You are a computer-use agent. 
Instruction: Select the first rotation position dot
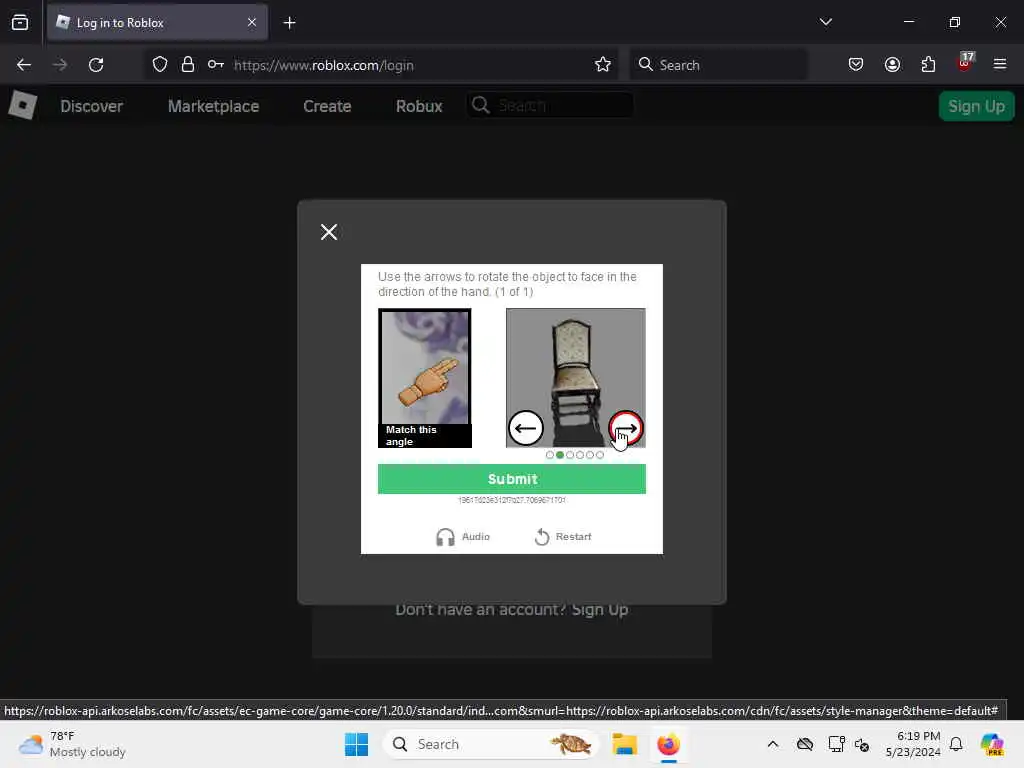pos(550,455)
